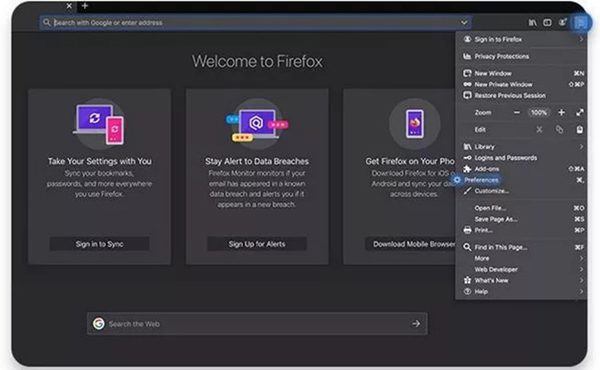The height and width of the screenshot is (370, 600).
Task: Click the Download Mobile Browser button
Action: pyautogui.click(x=410, y=244)
